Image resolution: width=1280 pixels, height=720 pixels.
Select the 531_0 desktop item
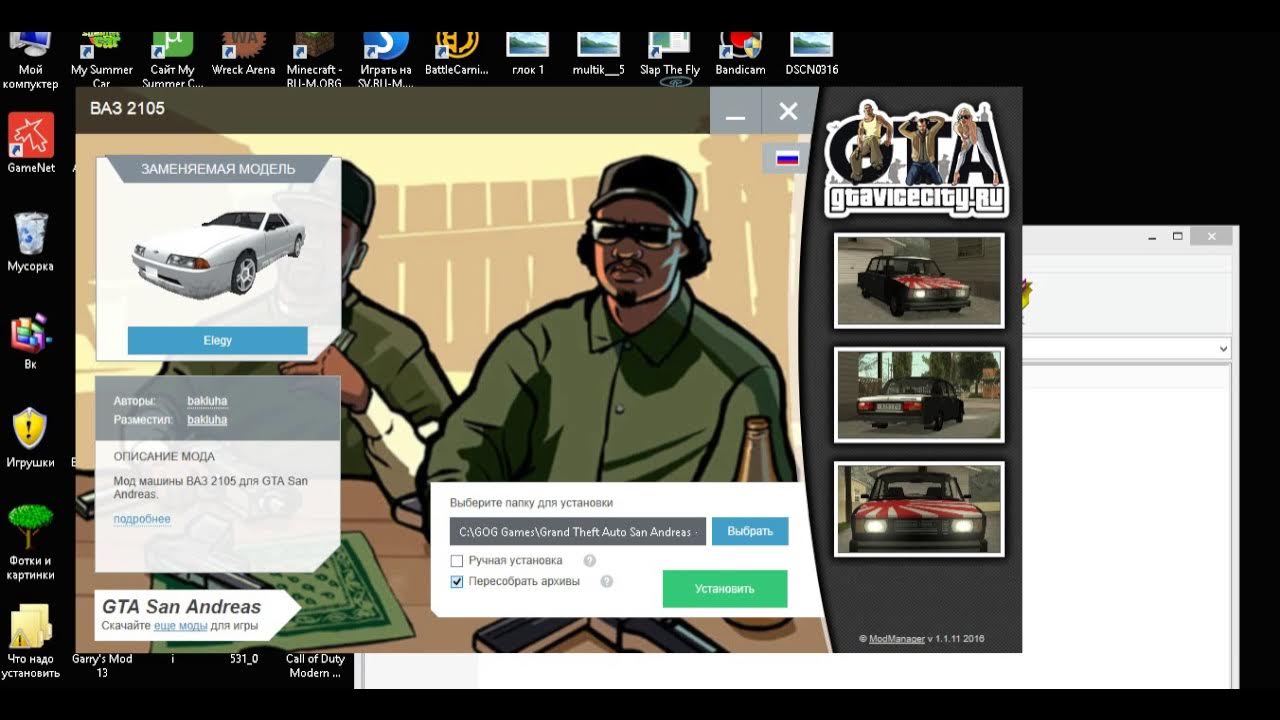pos(244,659)
